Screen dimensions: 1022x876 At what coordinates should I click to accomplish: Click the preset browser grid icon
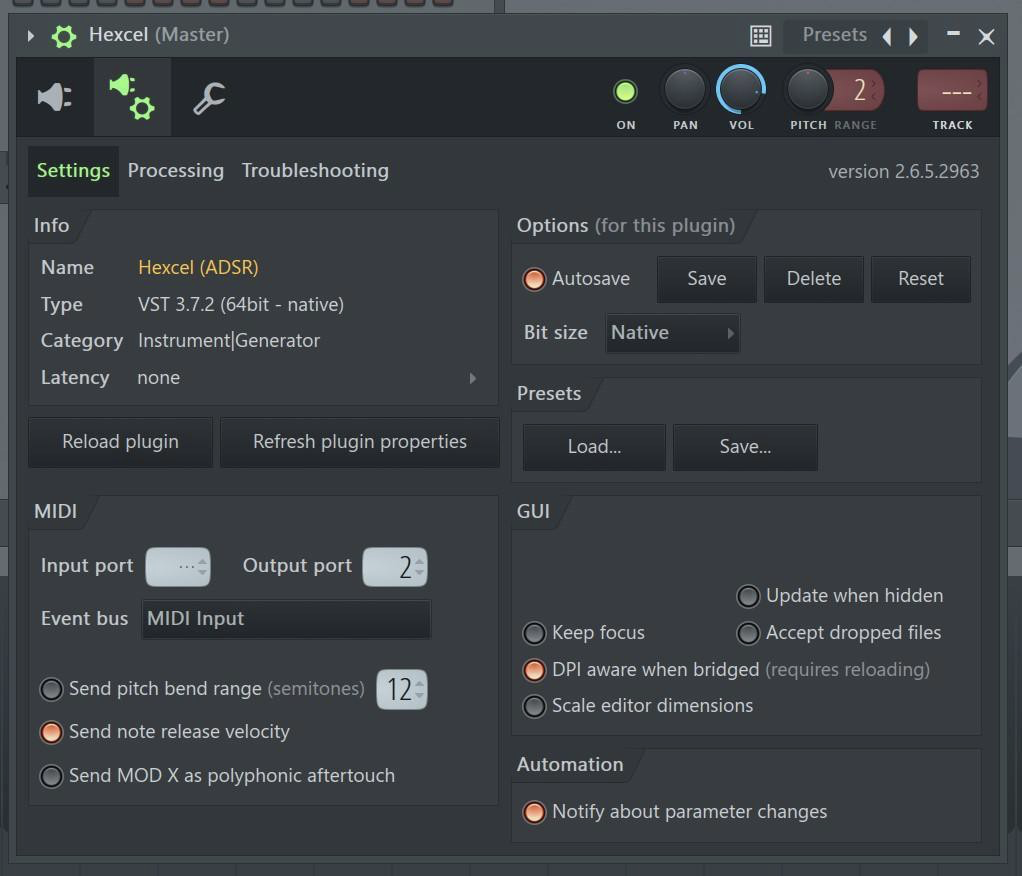coord(761,36)
